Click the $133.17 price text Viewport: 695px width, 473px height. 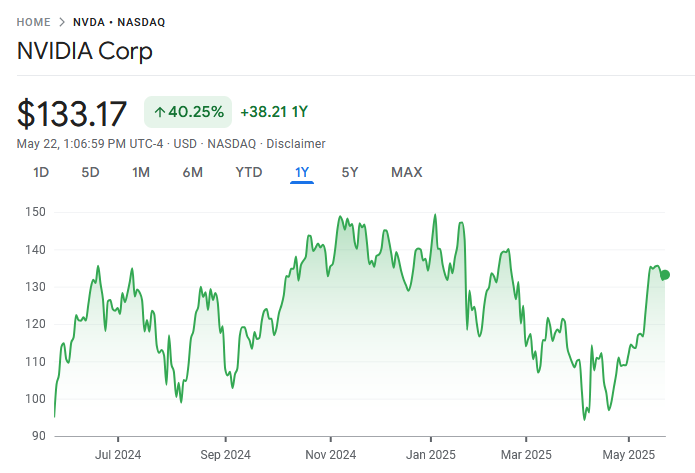coord(72,114)
